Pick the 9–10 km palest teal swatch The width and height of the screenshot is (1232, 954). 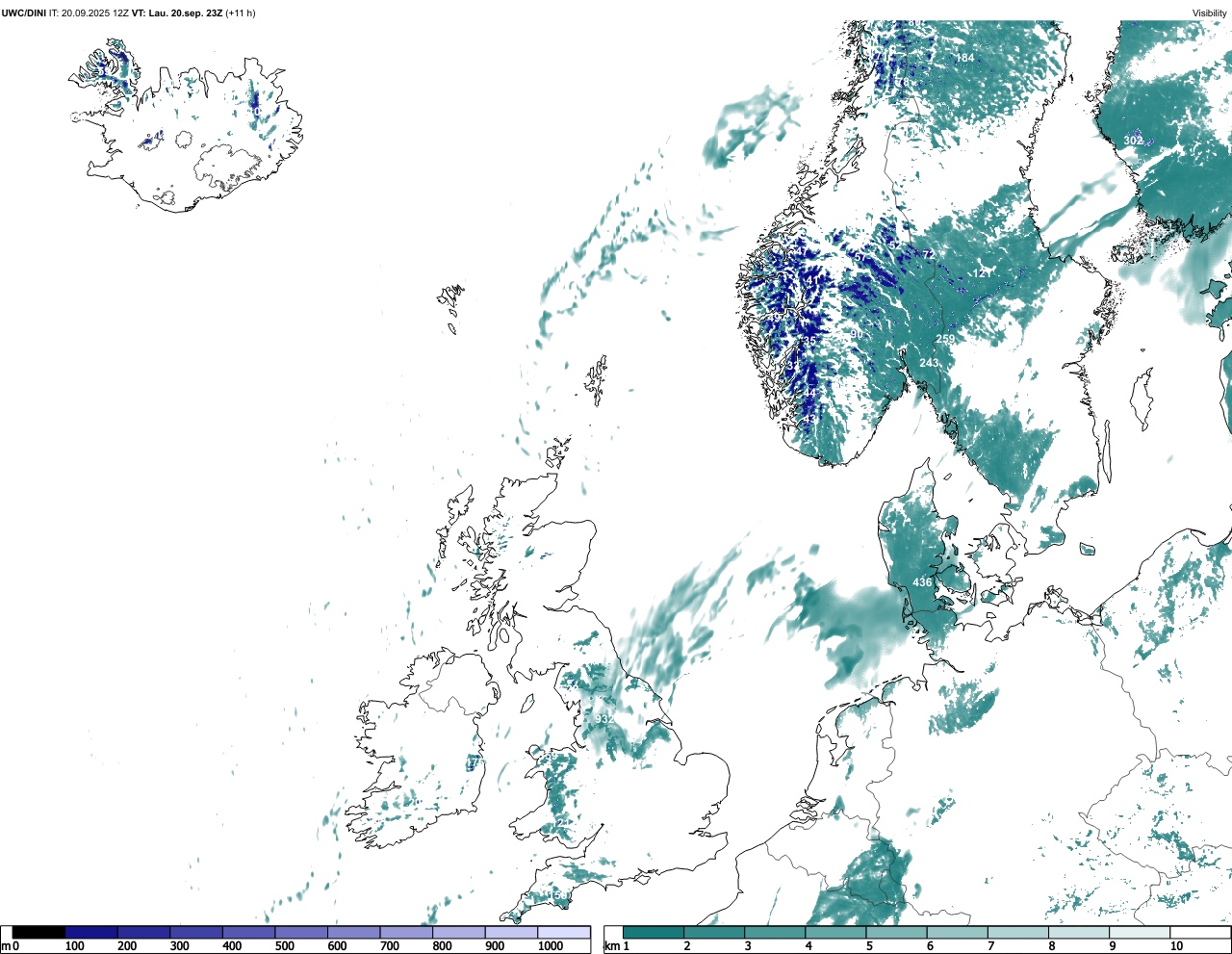(1139, 933)
